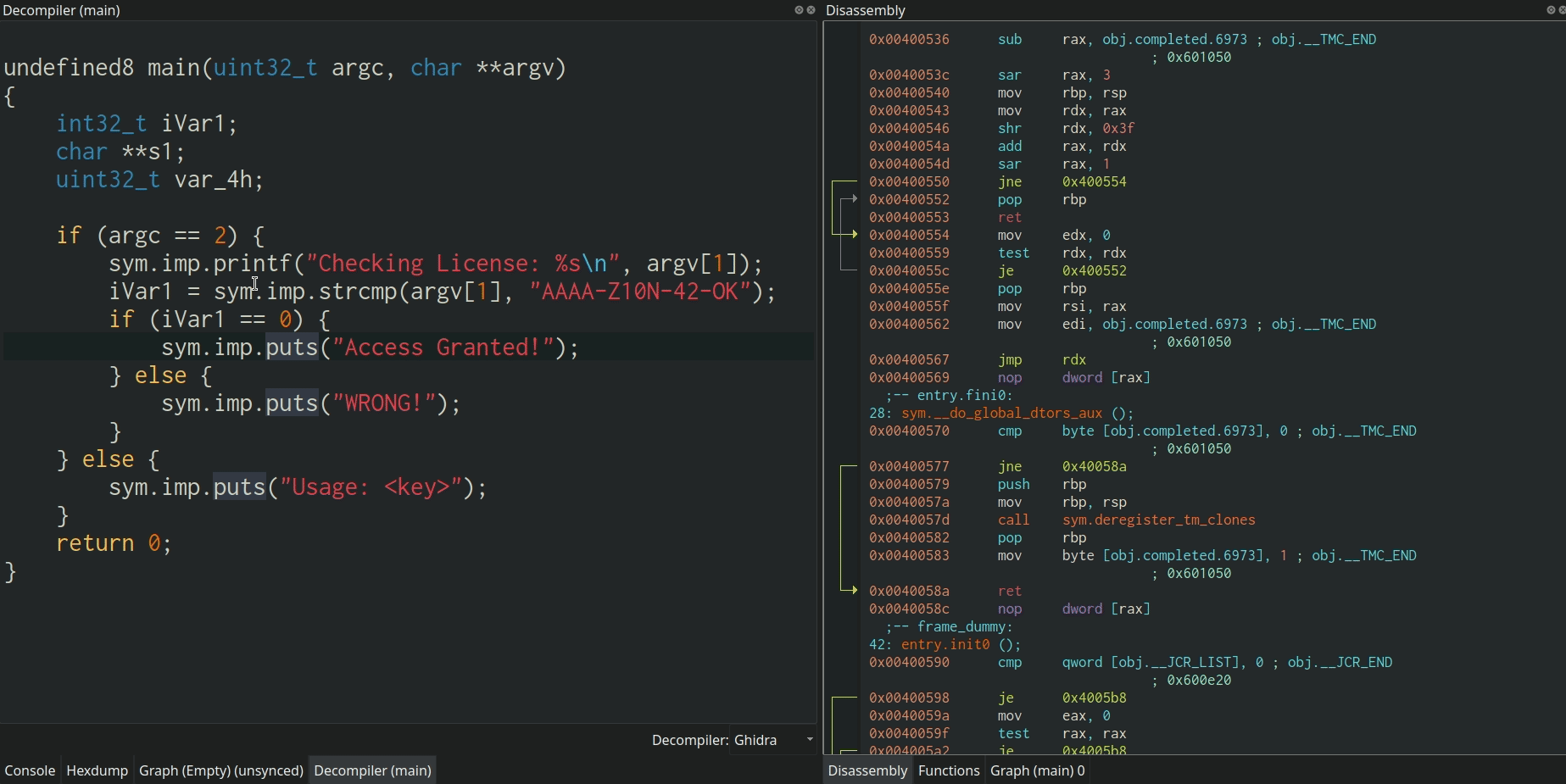The image size is (1566, 784).
Task: Float the Disassembly dock panel
Action: point(1551,10)
